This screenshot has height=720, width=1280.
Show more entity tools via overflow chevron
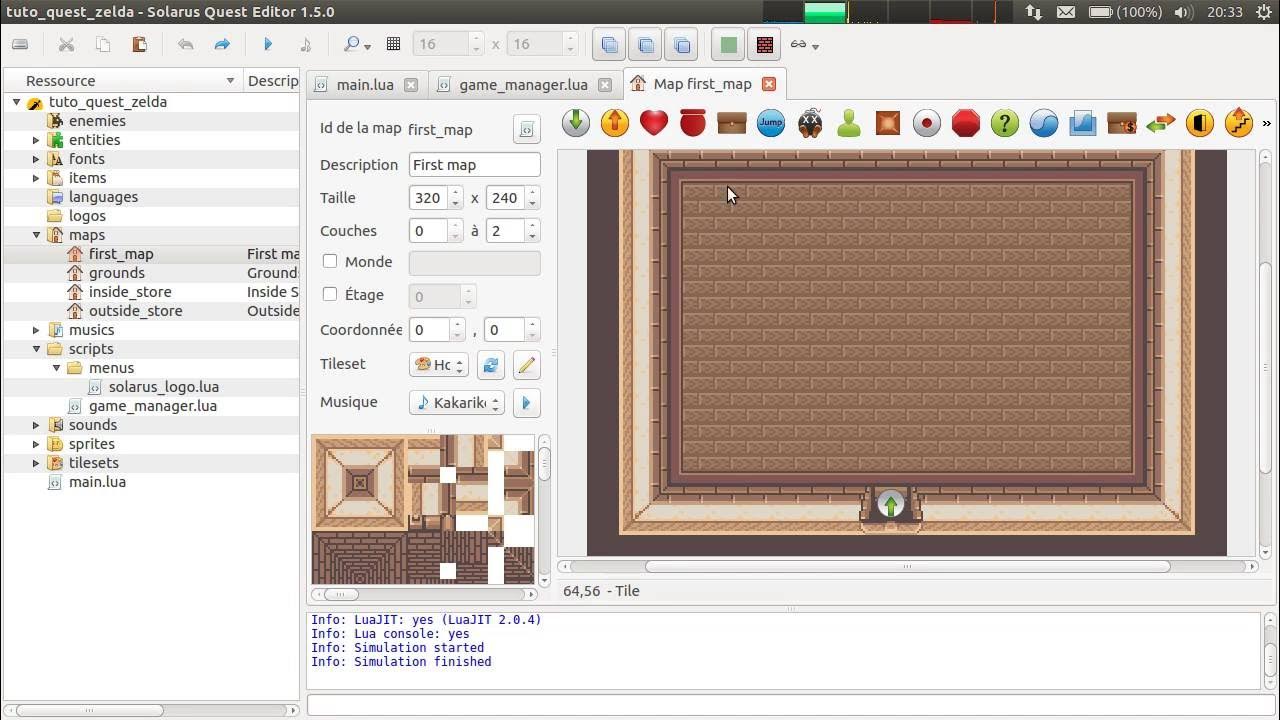tap(1267, 124)
